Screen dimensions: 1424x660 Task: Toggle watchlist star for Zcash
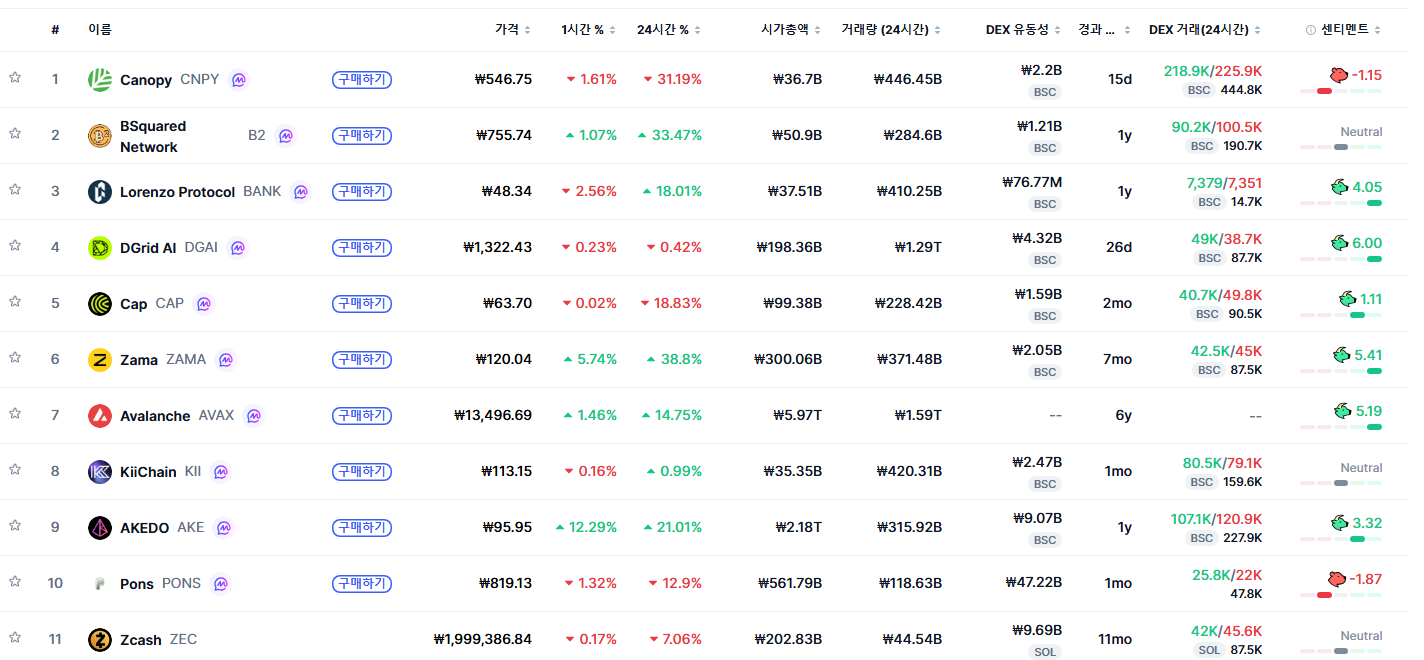pos(15,637)
